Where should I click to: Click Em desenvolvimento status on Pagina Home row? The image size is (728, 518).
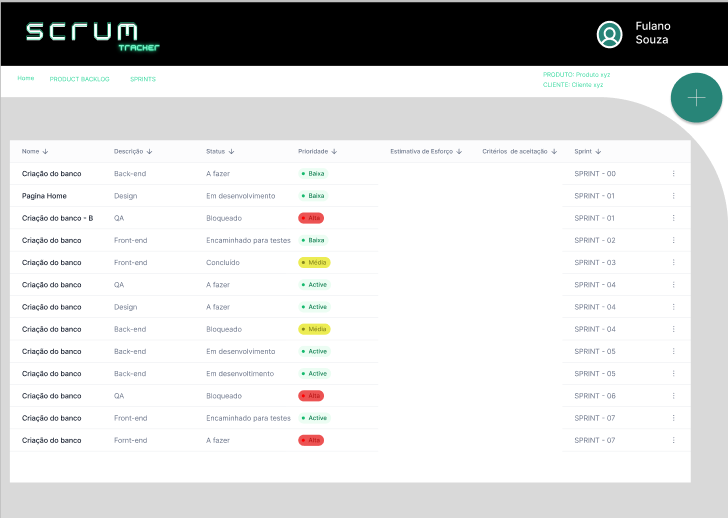tap(240, 196)
